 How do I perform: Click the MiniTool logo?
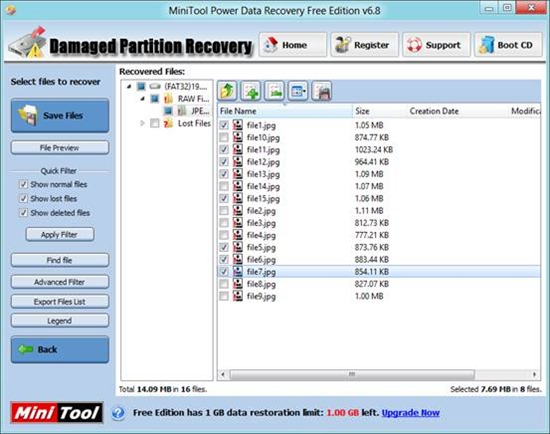coord(56,413)
